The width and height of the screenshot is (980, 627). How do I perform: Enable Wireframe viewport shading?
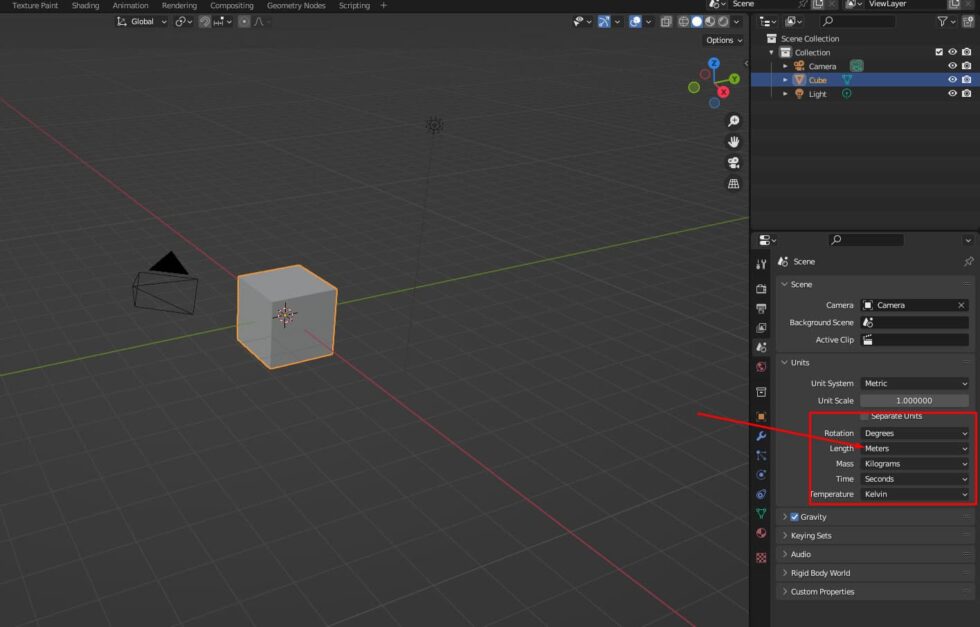684,21
